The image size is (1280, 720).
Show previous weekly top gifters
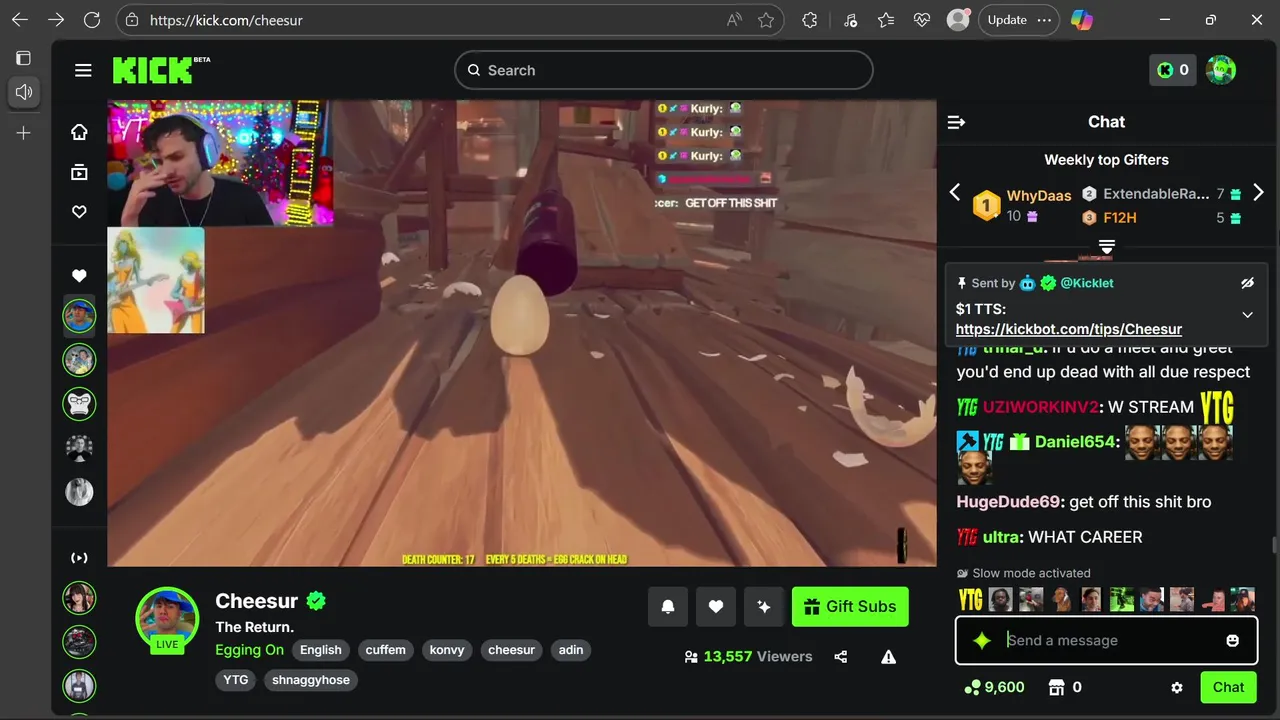tap(954, 192)
